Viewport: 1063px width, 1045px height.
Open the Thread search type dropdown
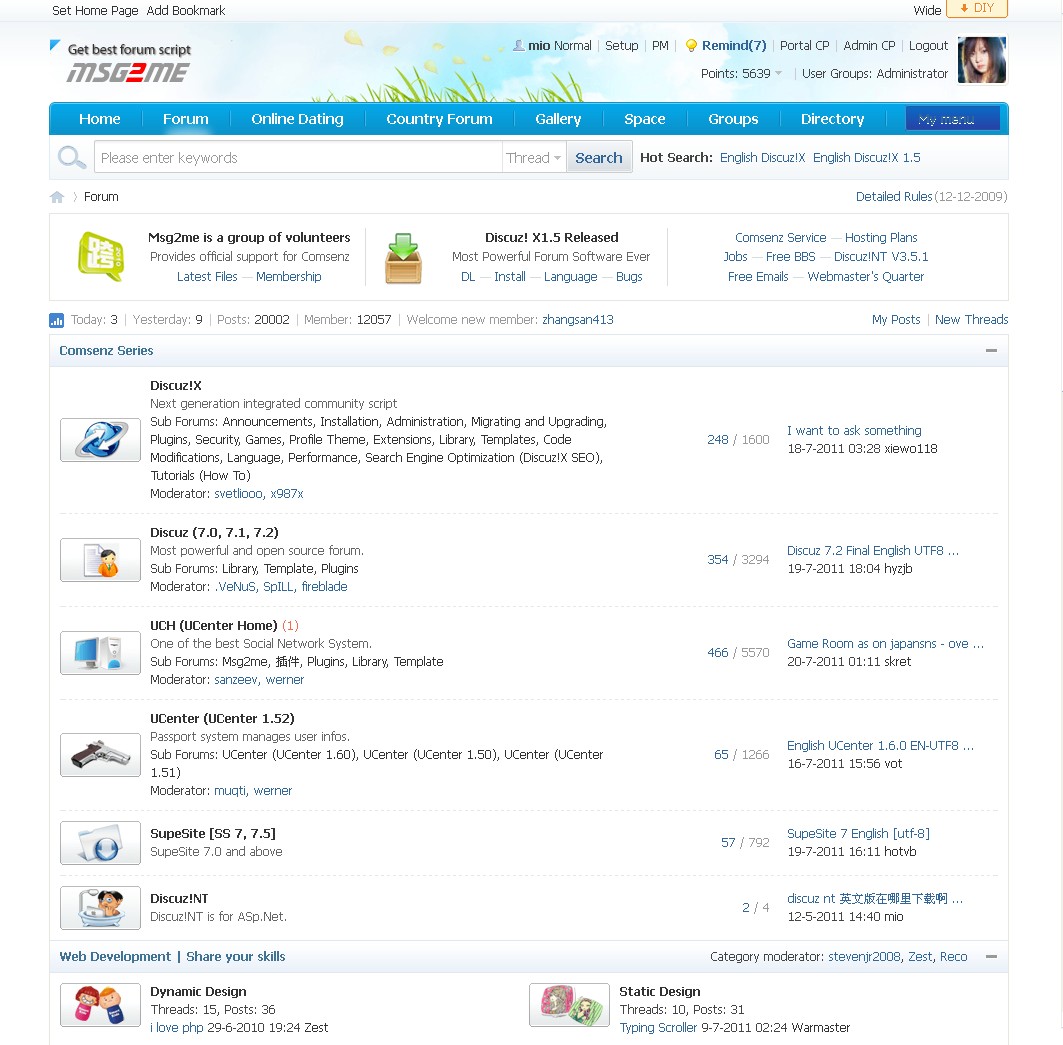pos(534,157)
